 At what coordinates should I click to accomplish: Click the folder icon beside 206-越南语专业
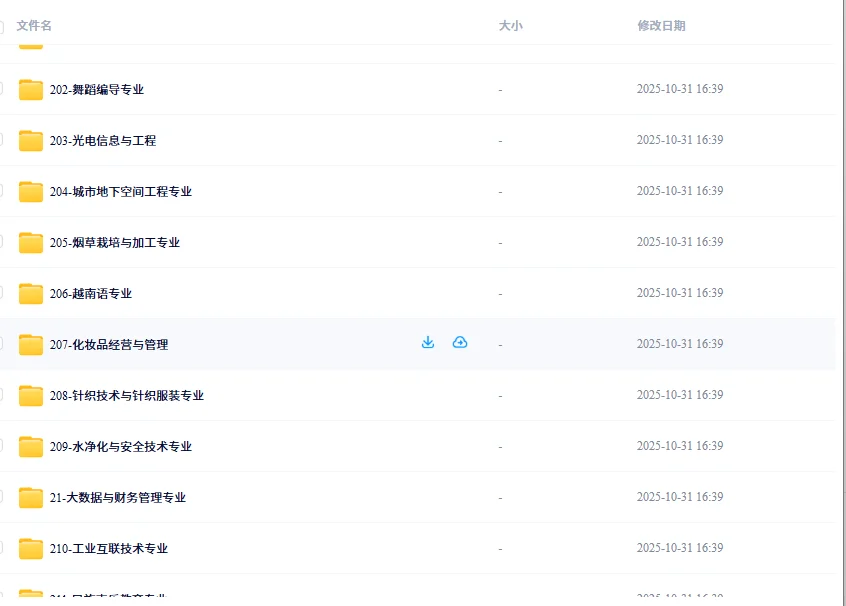click(31, 294)
